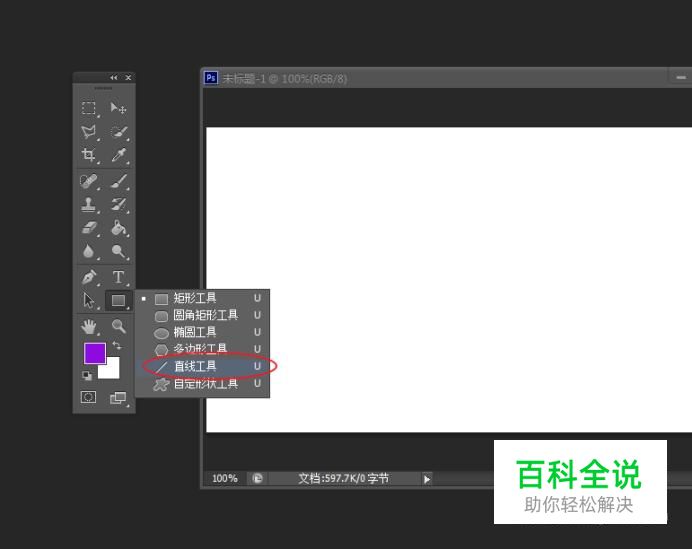Click the Rectangle shape tool in toolbox
The height and width of the screenshot is (549, 692).
pyautogui.click(x=118, y=301)
